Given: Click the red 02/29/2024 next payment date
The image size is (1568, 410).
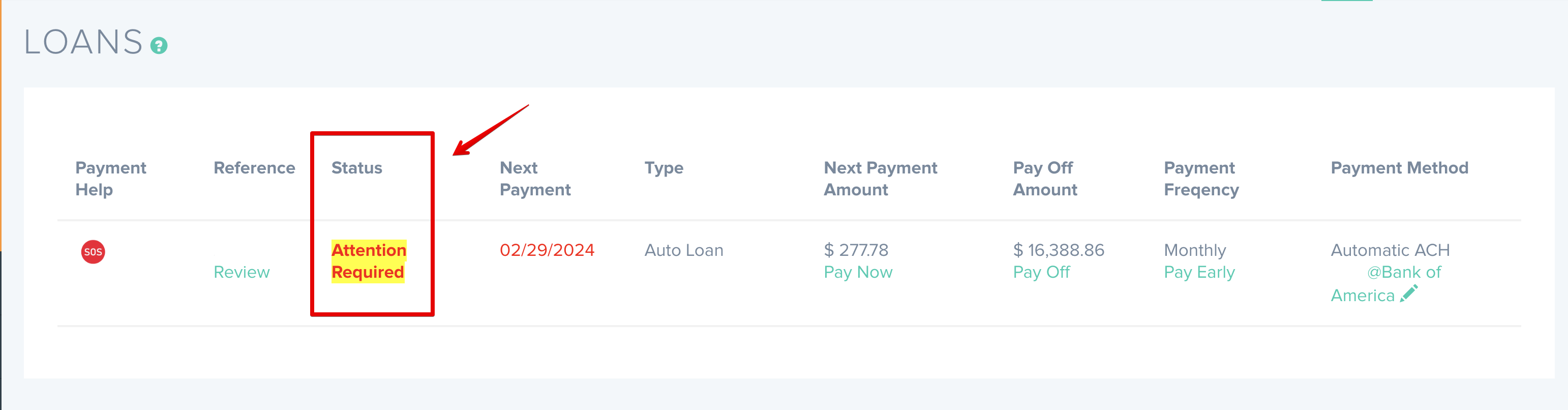Looking at the screenshot, I should click(546, 250).
